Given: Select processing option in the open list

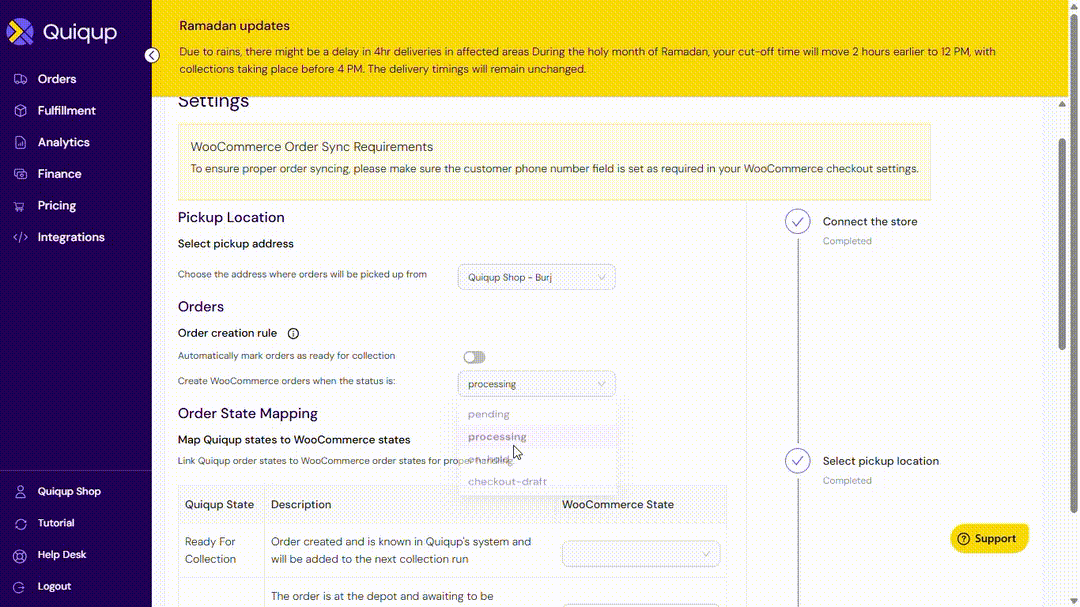Looking at the screenshot, I should [x=537, y=437].
